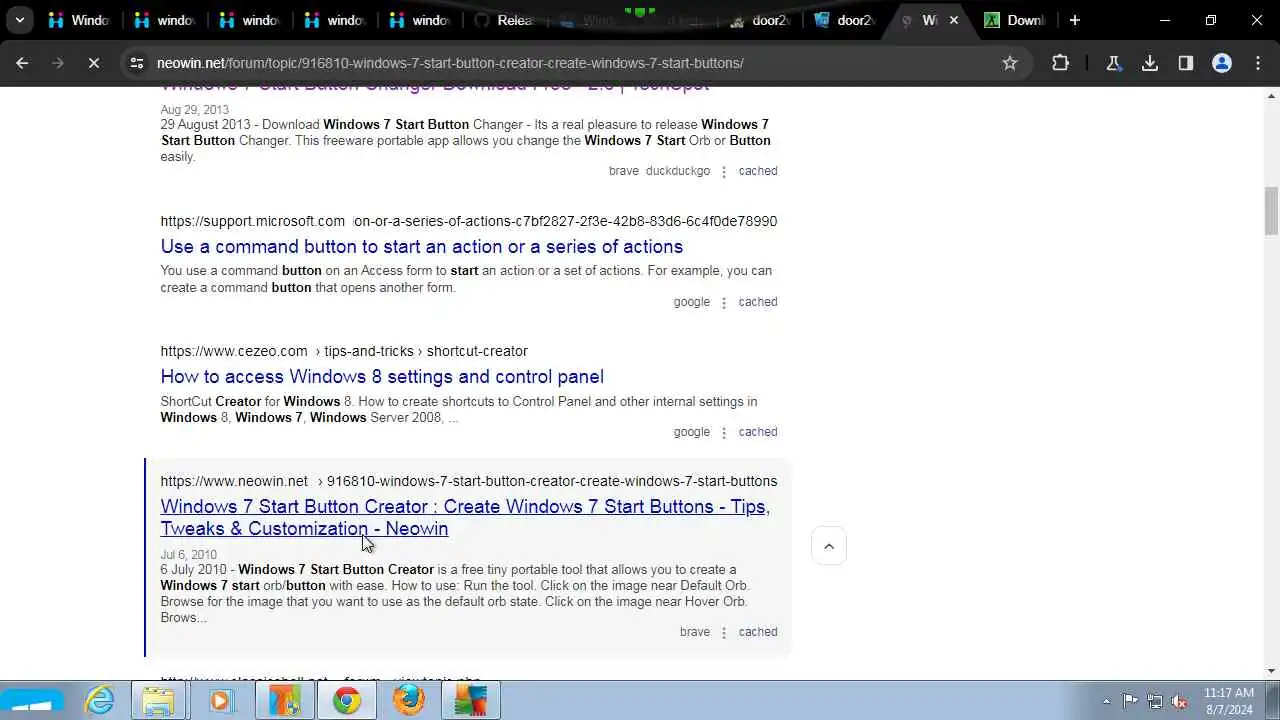Open 'How to access Windows 8 settings' link
This screenshot has height=720, width=1280.
click(x=382, y=377)
